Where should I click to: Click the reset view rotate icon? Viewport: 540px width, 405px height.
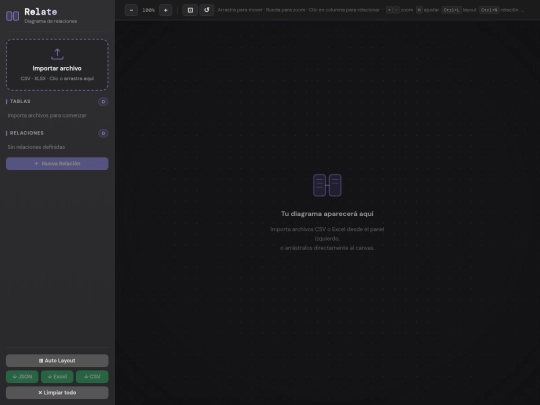(x=207, y=10)
